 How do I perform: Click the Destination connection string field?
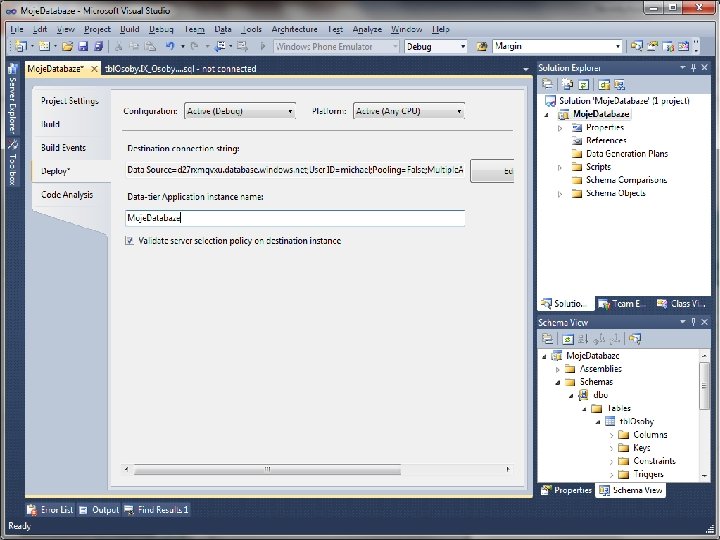[x=295, y=170]
